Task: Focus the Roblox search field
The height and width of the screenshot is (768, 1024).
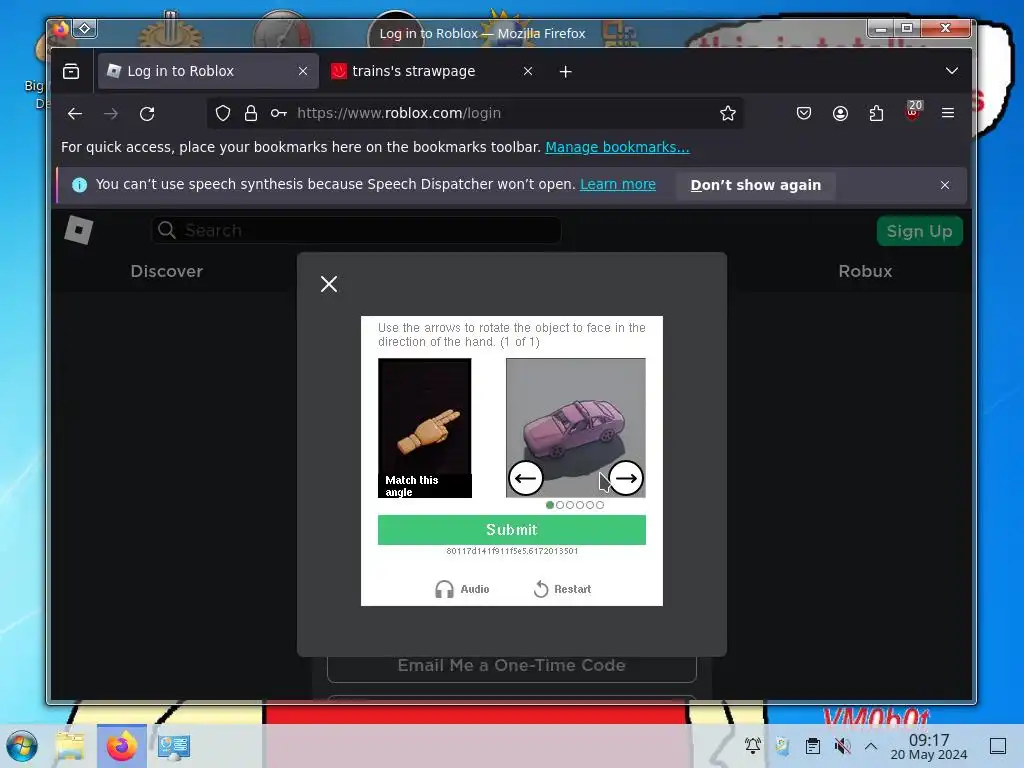Action: tap(356, 230)
